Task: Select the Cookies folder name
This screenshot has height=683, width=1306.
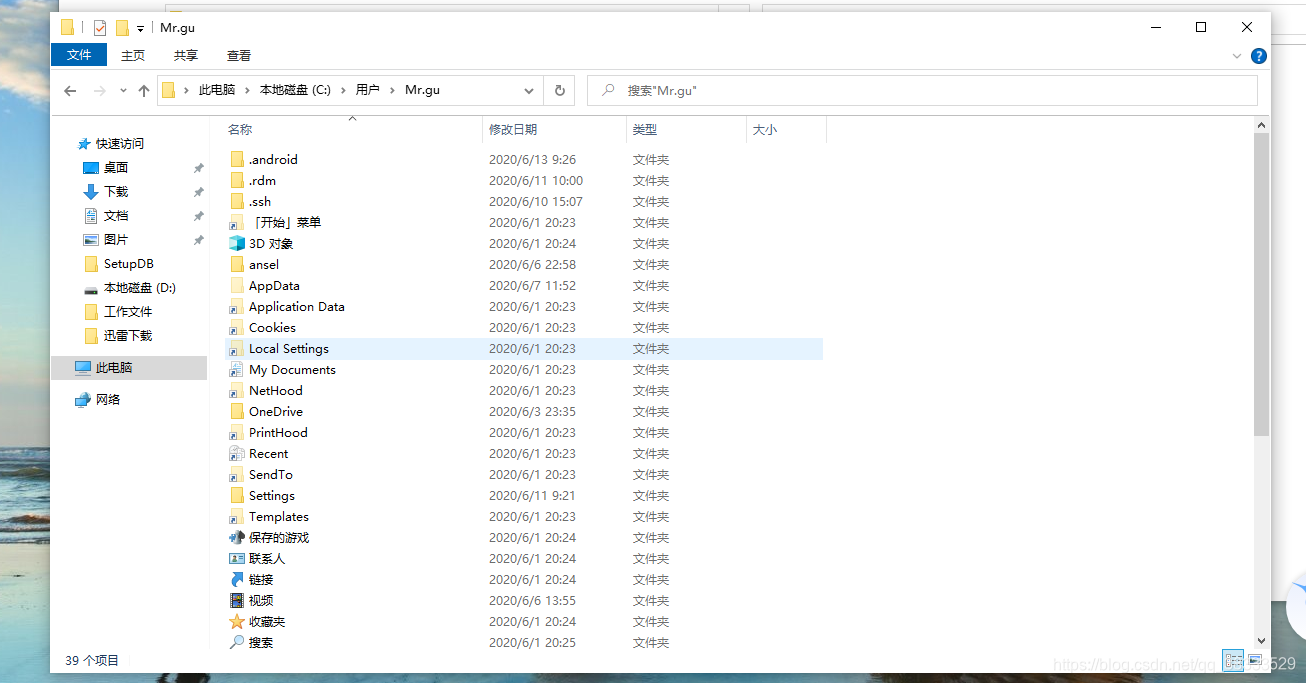Action: (x=272, y=327)
